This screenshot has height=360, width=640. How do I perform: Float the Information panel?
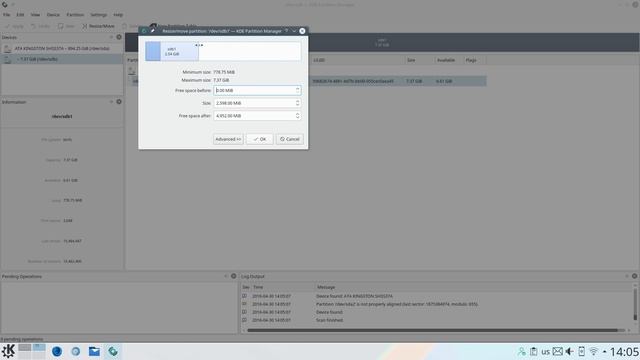(111, 102)
